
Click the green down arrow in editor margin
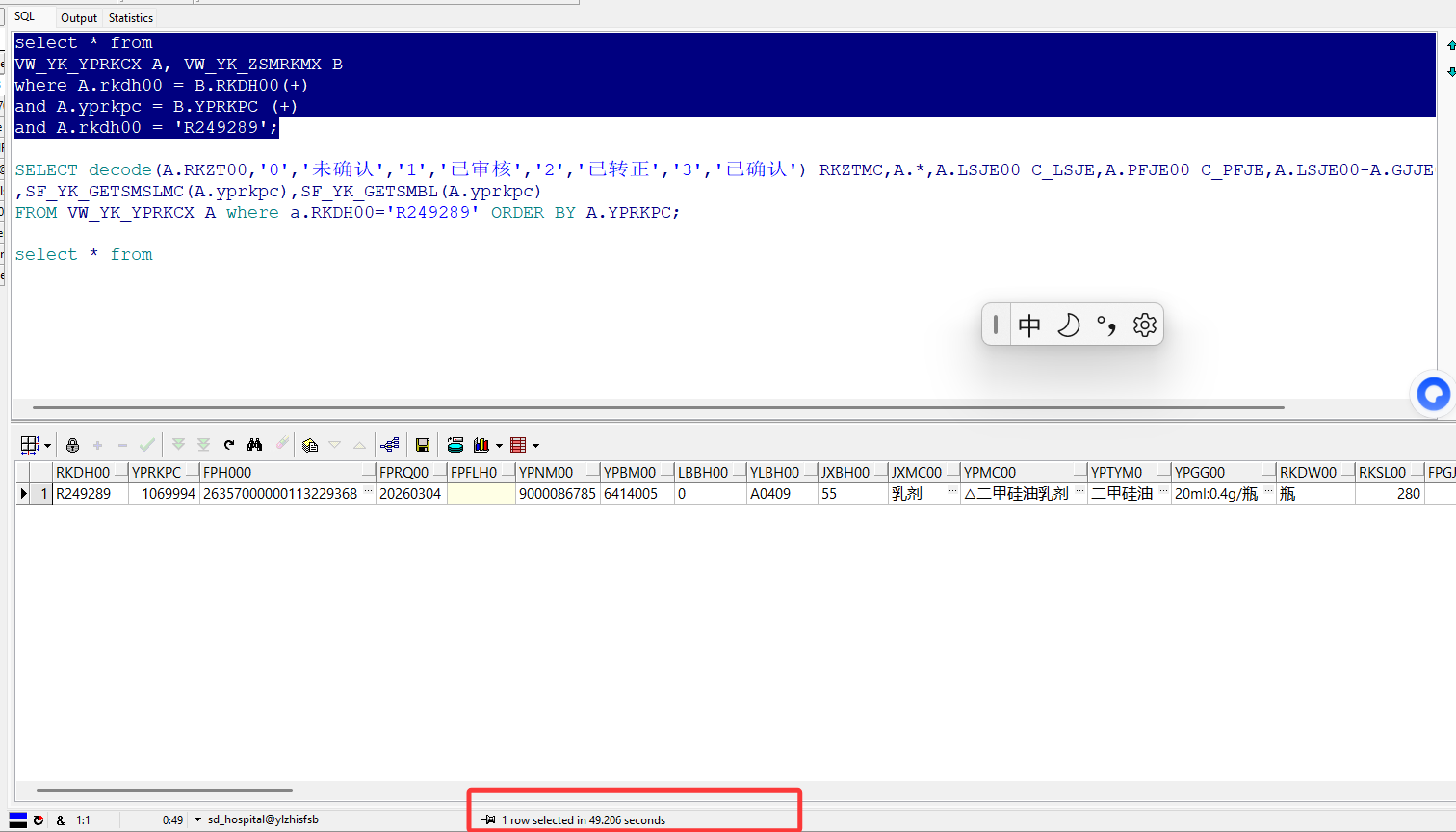[x=1451, y=72]
